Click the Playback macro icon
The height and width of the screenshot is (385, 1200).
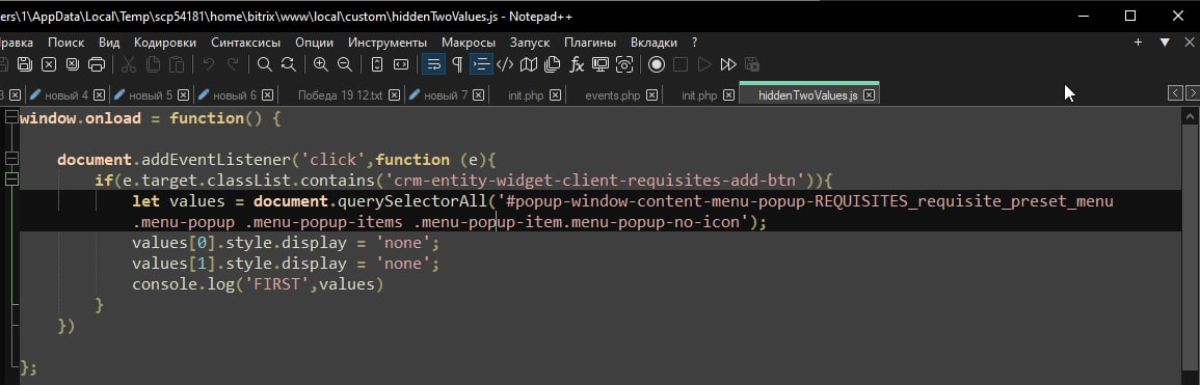tap(705, 65)
